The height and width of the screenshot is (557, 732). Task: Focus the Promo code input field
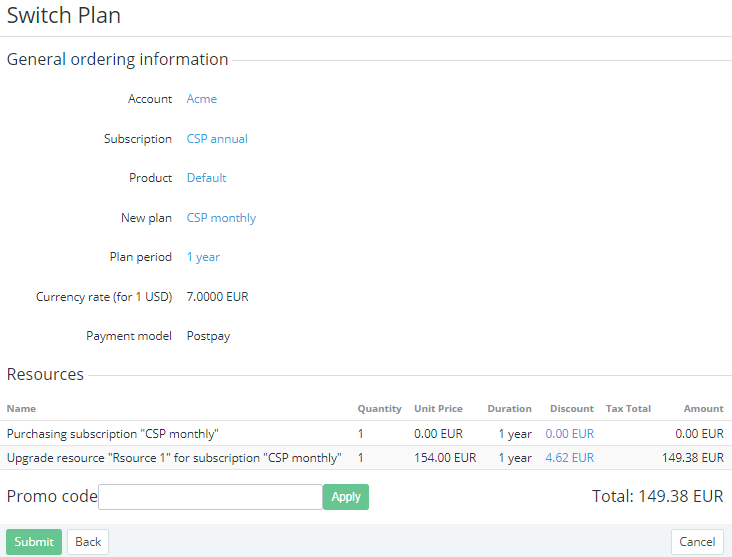point(210,497)
